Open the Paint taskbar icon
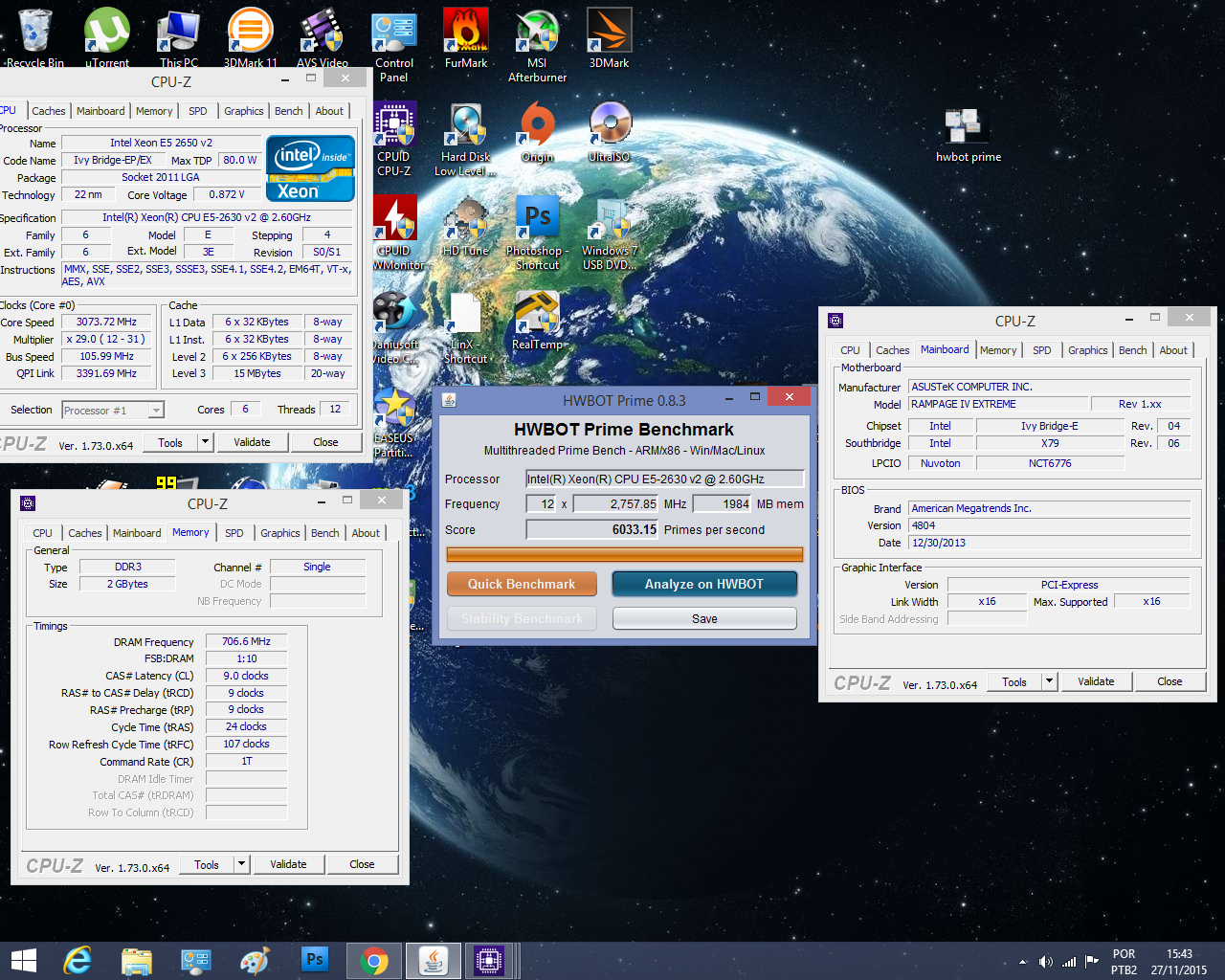The height and width of the screenshot is (980, 1225). tap(255, 961)
